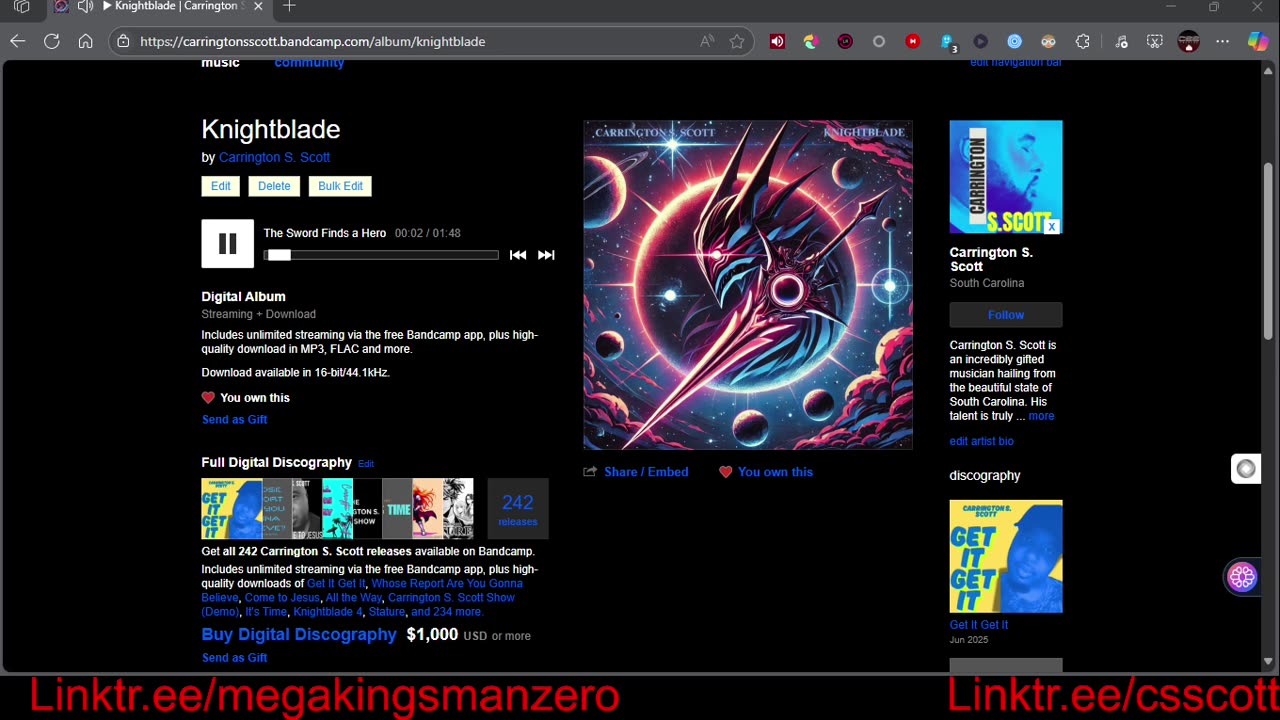Follow Carrington S. Scott
Image resolution: width=1280 pixels, height=720 pixels.
tap(1006, 315)
